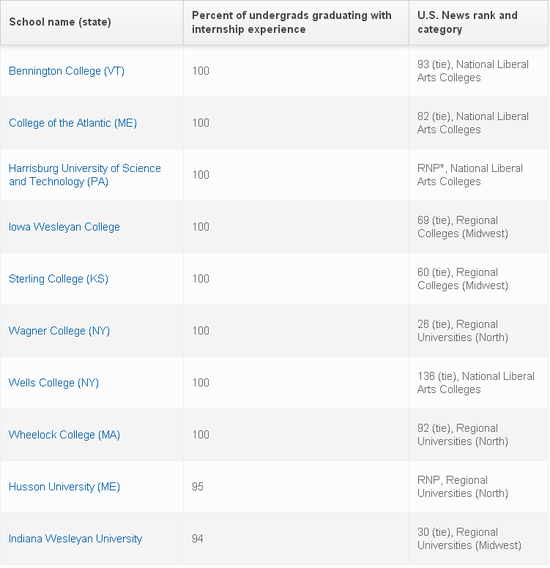Viewport: 550px width, 568px height.
Task: Open the Bennington College (VT) link
Action: pos(66,71)
